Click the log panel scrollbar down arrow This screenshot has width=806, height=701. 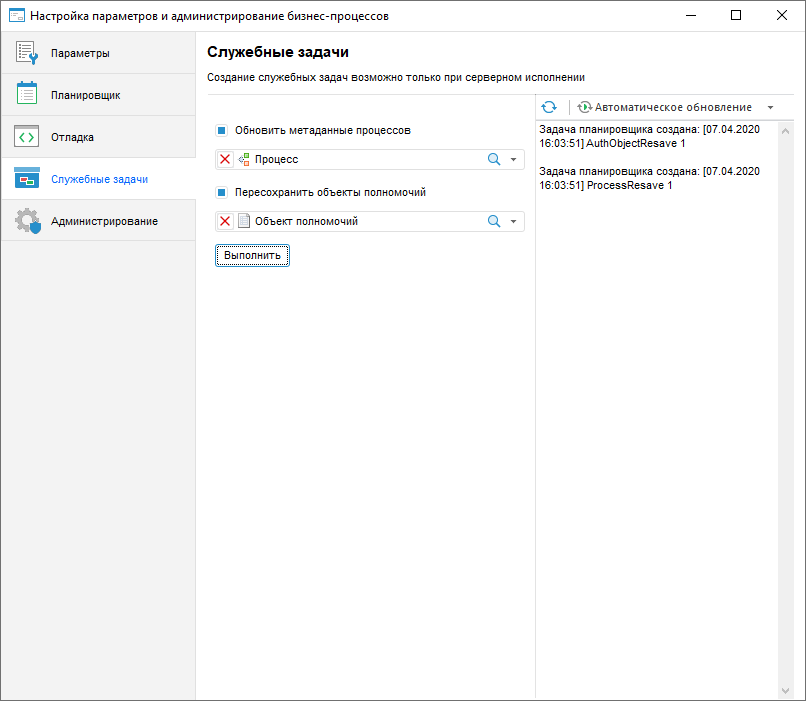(x=785, y=690)
